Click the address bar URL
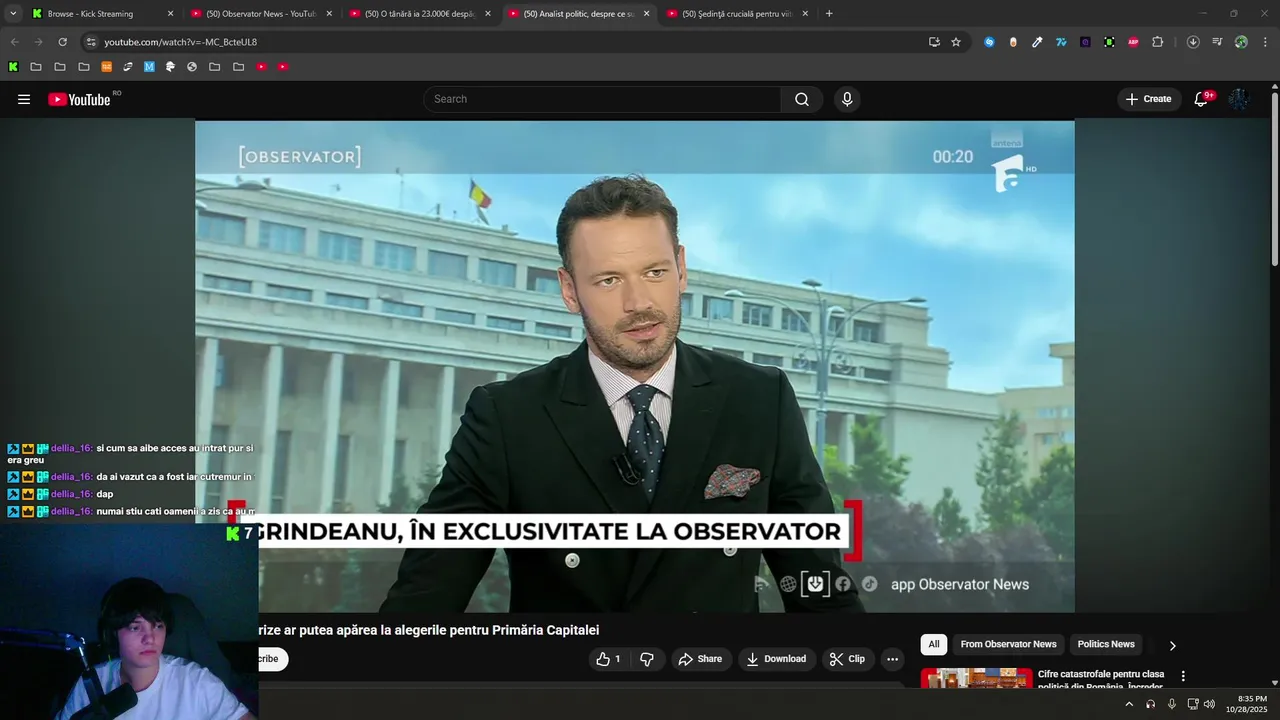 click(180, 42)
